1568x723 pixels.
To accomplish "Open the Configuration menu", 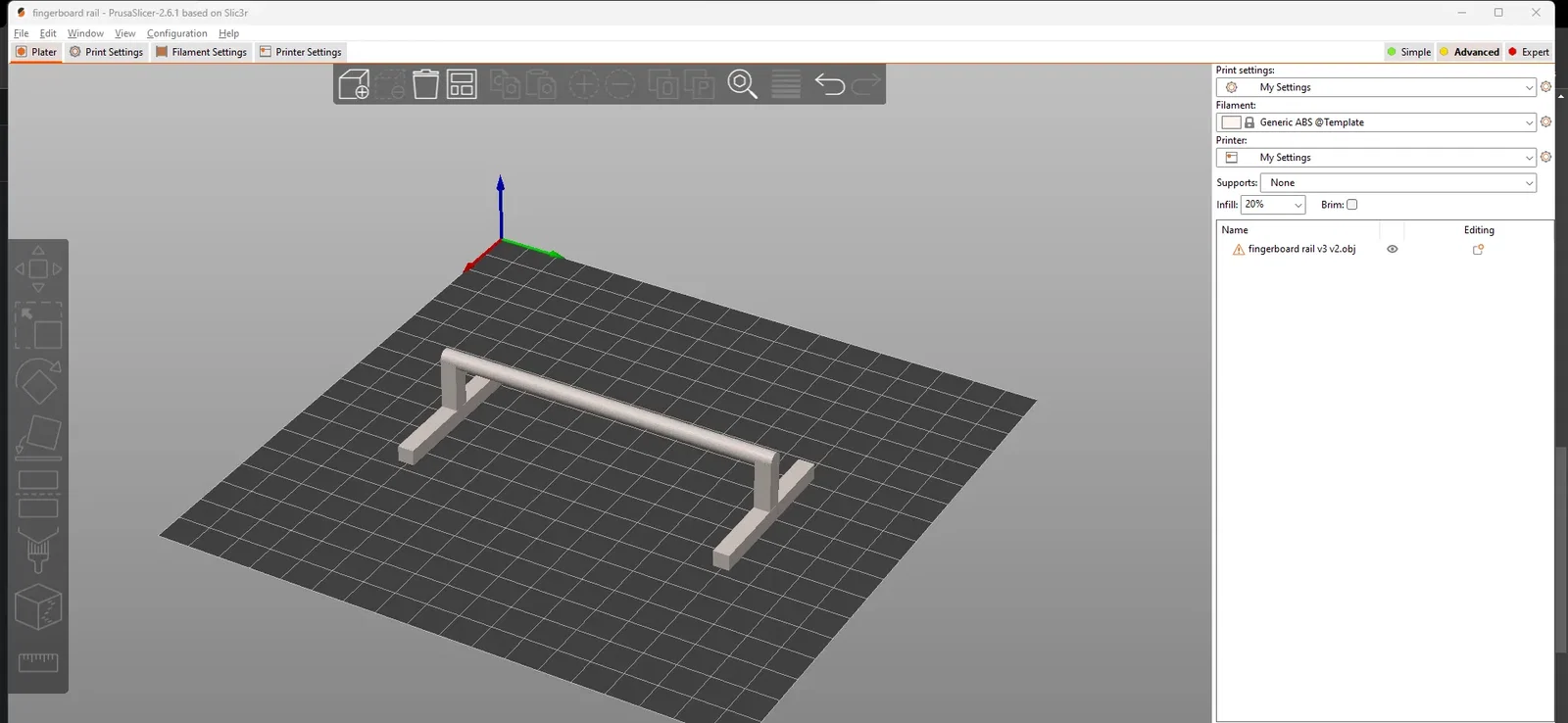I will tap(176, 33).
